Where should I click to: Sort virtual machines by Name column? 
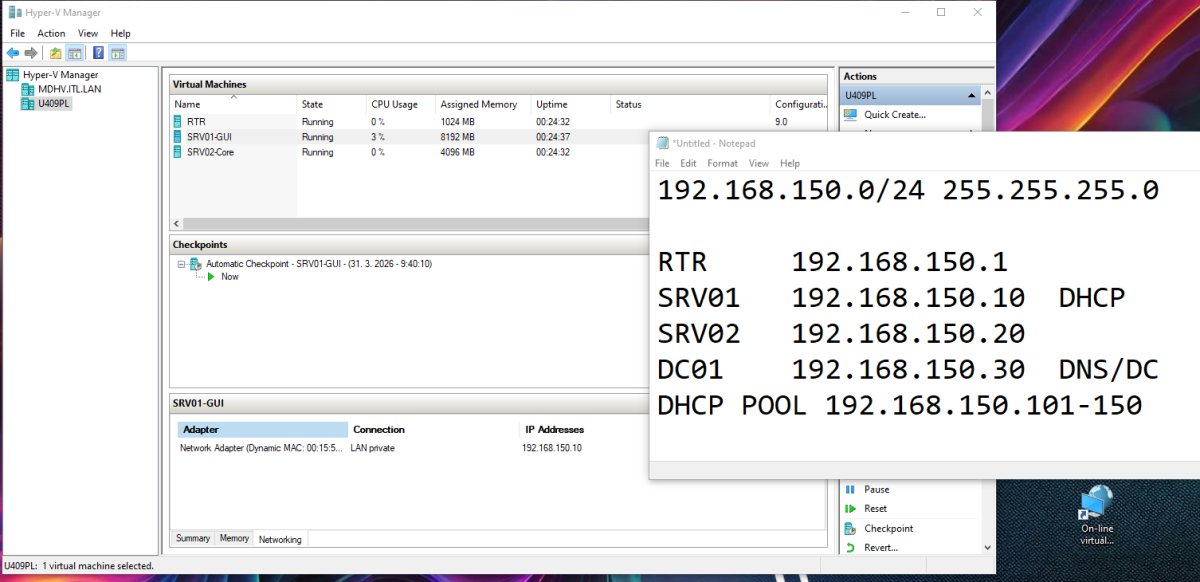[187, 104]
